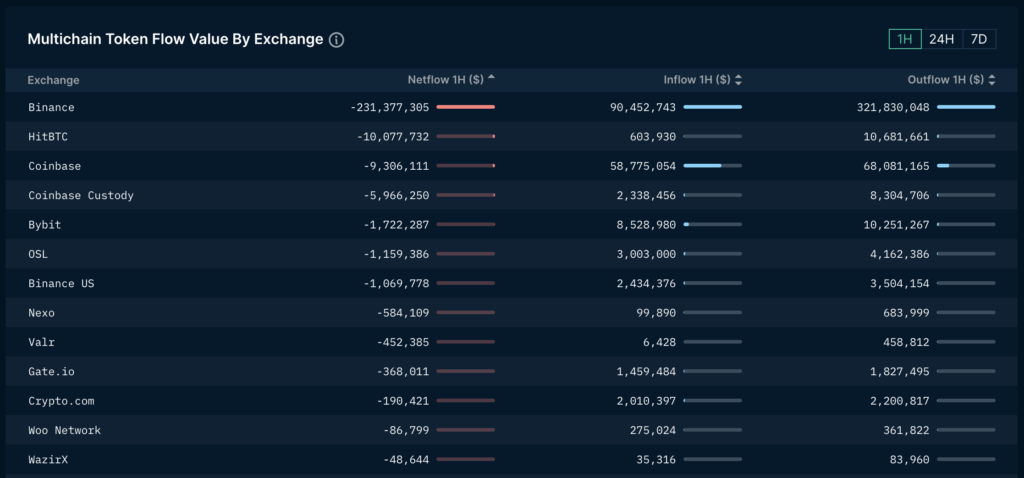Click Binance inflow value 90,452,743
Viewport: 1024px width, 478px height.
pos(643,107)
